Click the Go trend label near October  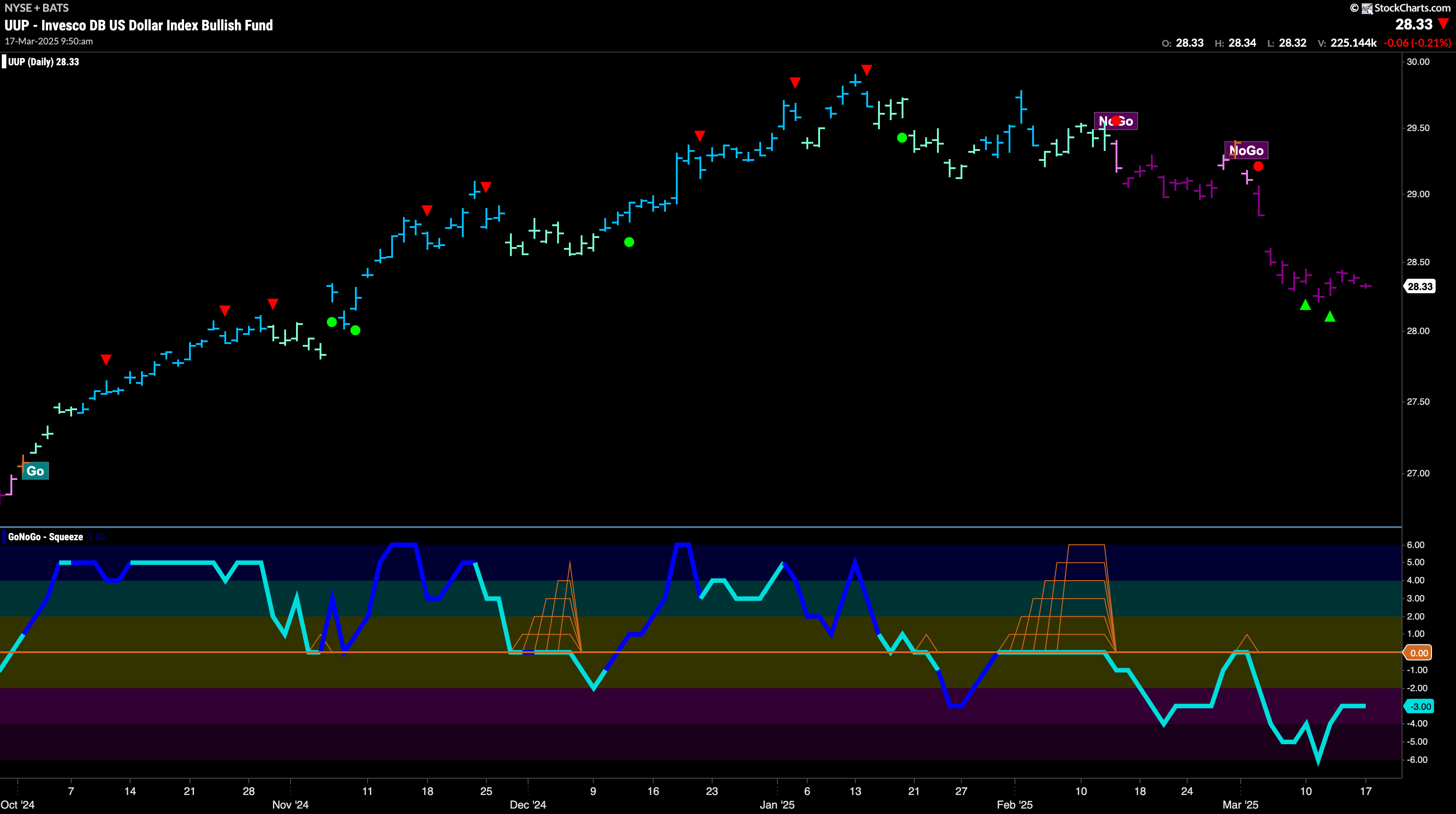[35, 471]
